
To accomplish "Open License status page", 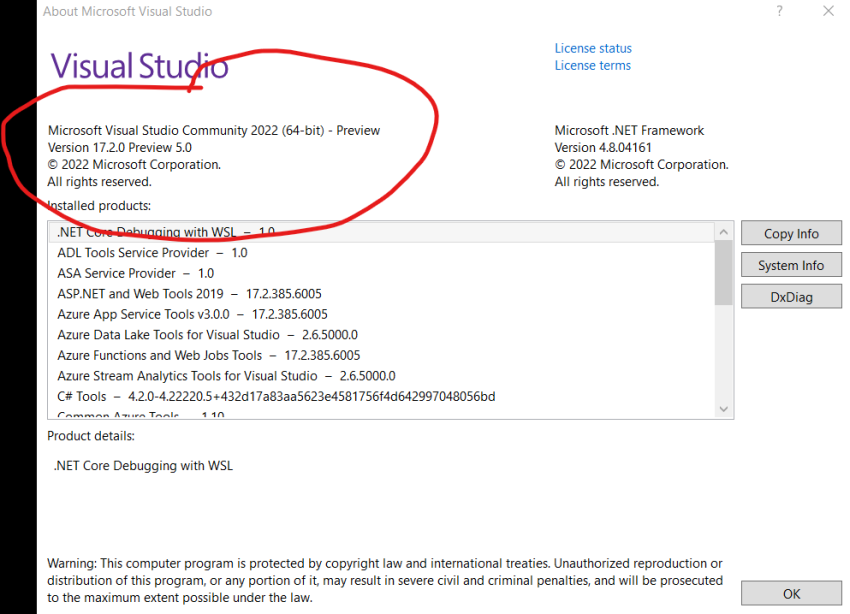I will [x=593, y=47].
